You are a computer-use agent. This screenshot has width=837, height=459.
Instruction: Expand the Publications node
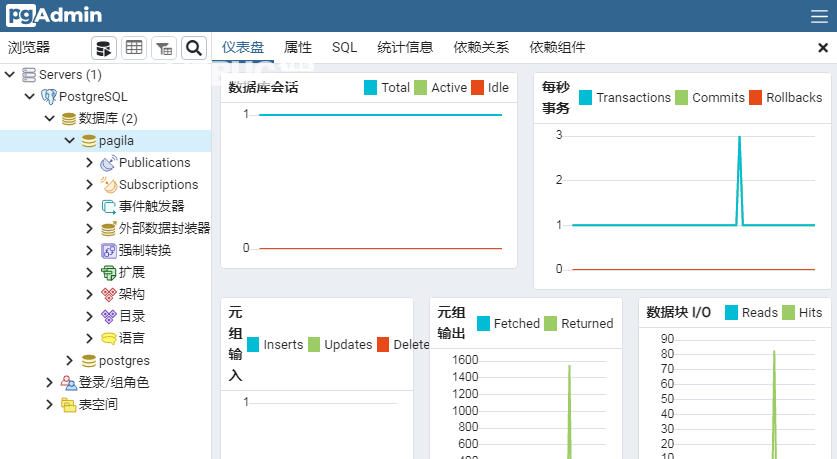[x=90, y=163]
